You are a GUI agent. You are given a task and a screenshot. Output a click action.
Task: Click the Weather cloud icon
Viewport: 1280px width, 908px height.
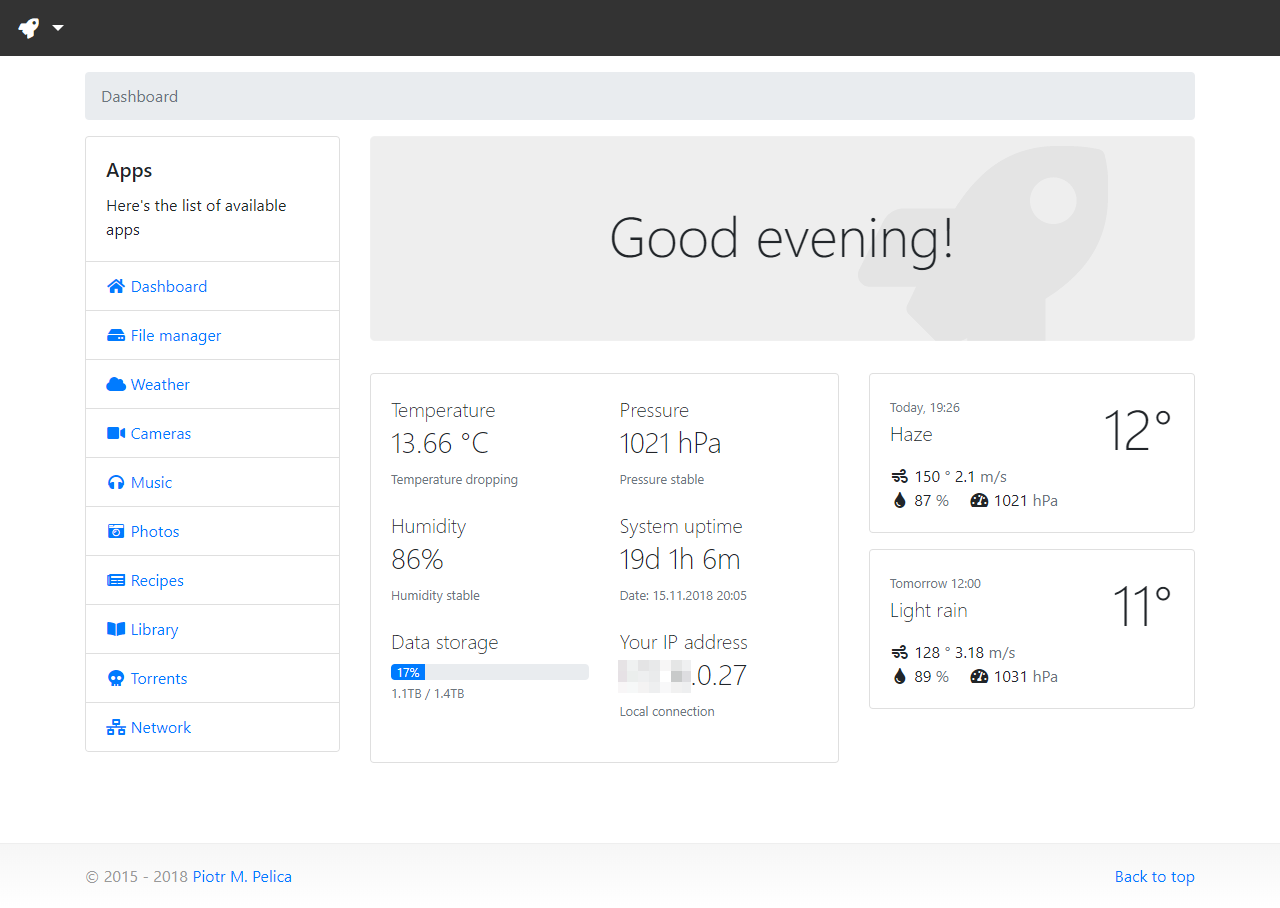point(116,385)
